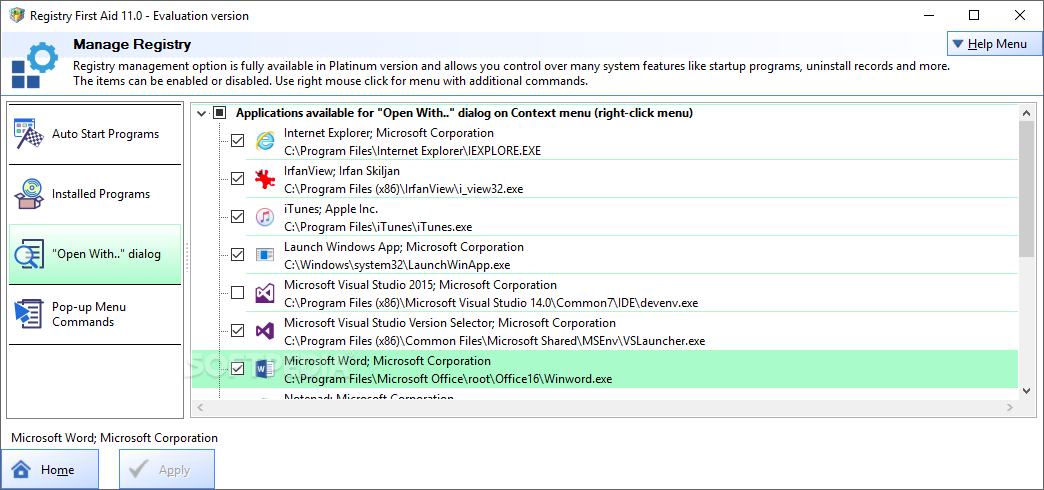Click the path ending in iTunes.exe

point(378,227)
